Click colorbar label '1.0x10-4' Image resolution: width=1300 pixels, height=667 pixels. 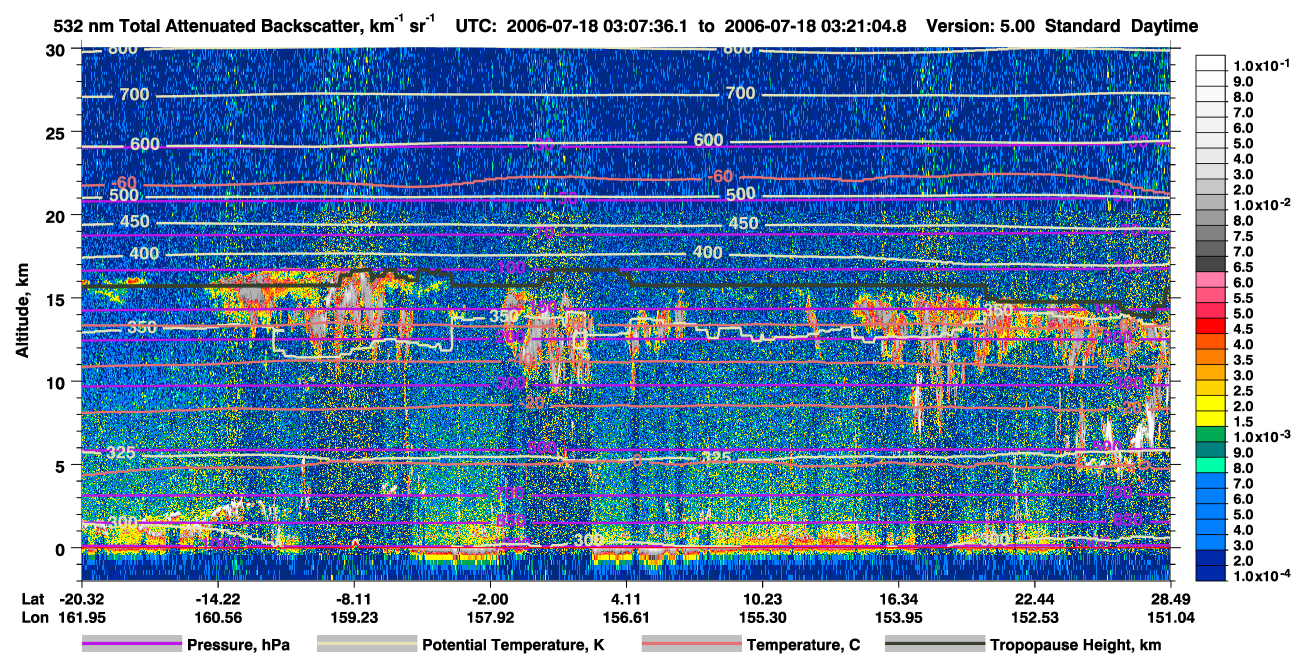(1264, 575)
